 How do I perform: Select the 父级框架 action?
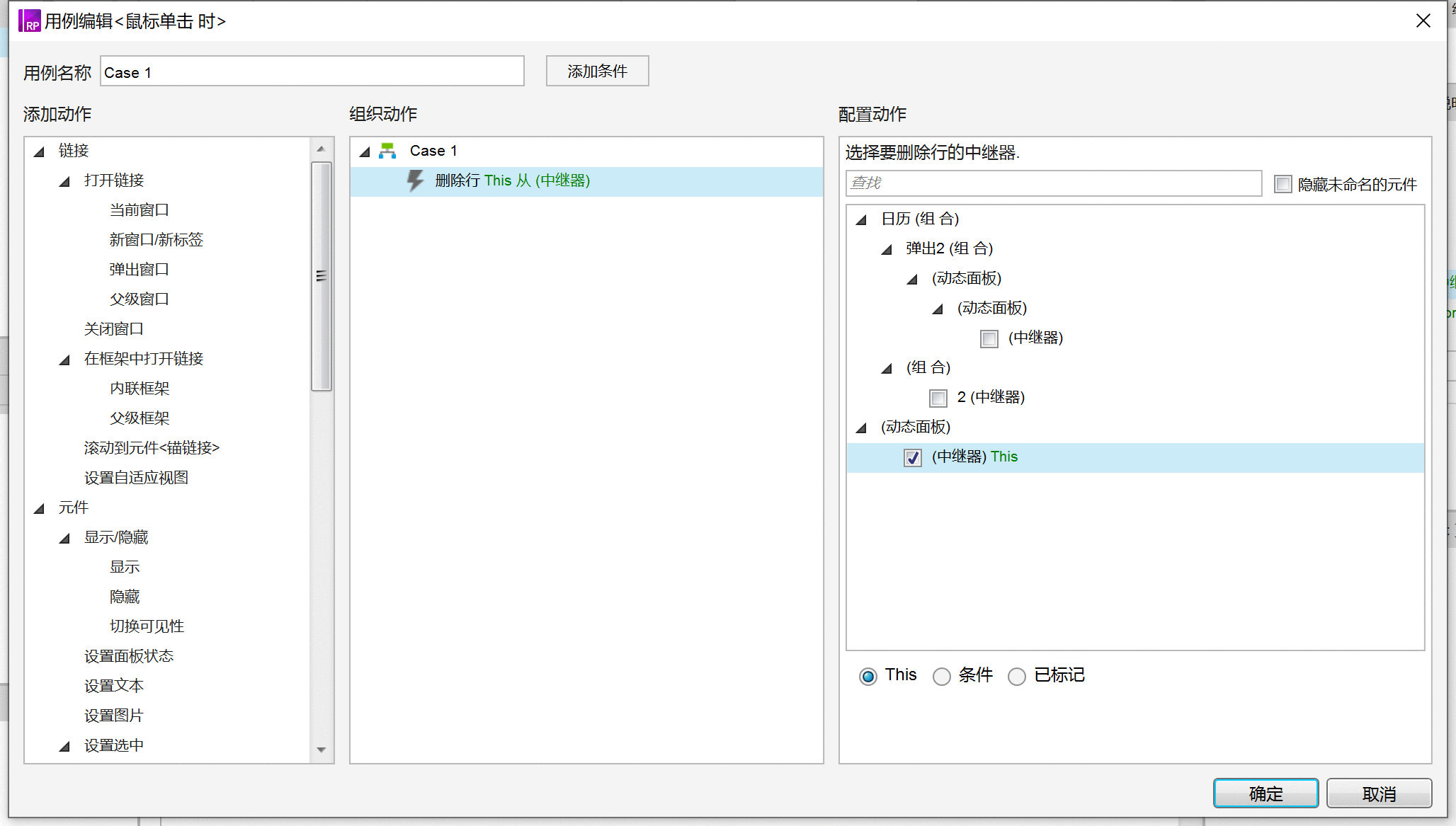pos(140,418)
